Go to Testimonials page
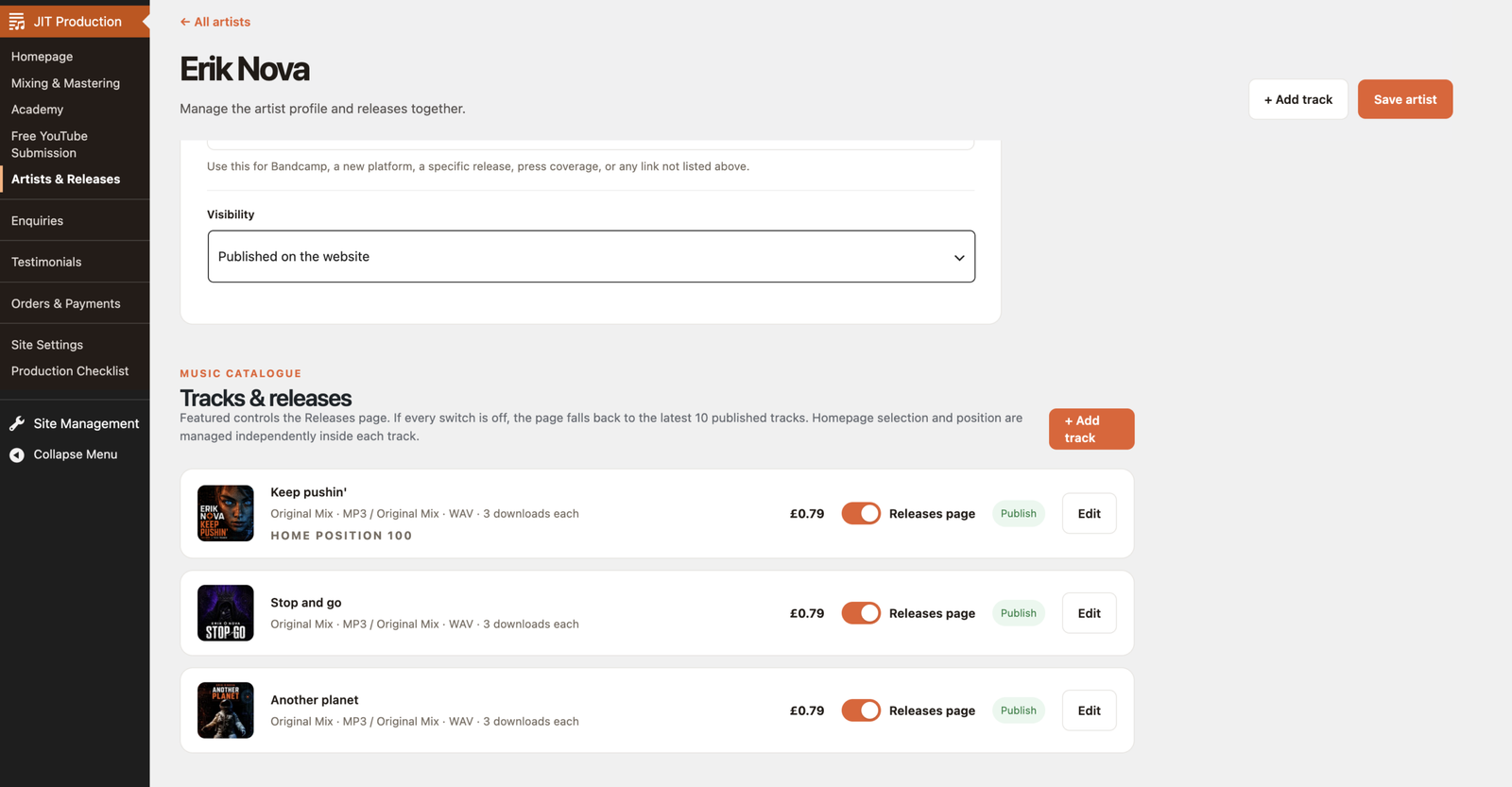 click(46, 263)
